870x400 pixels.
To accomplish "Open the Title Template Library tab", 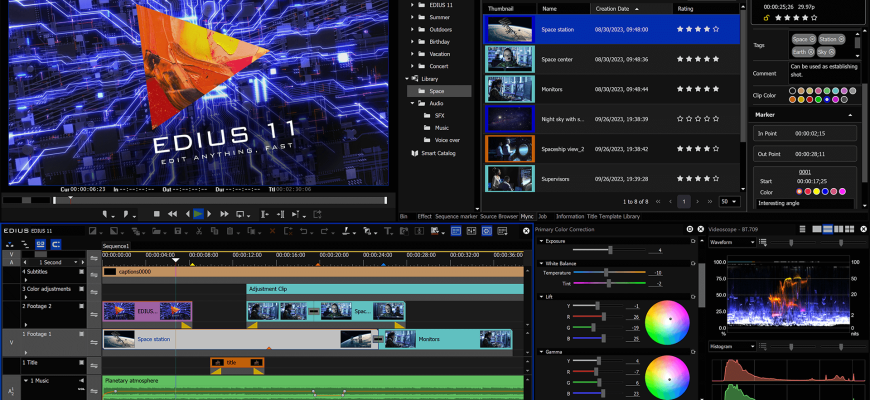I will click(613, 216).
